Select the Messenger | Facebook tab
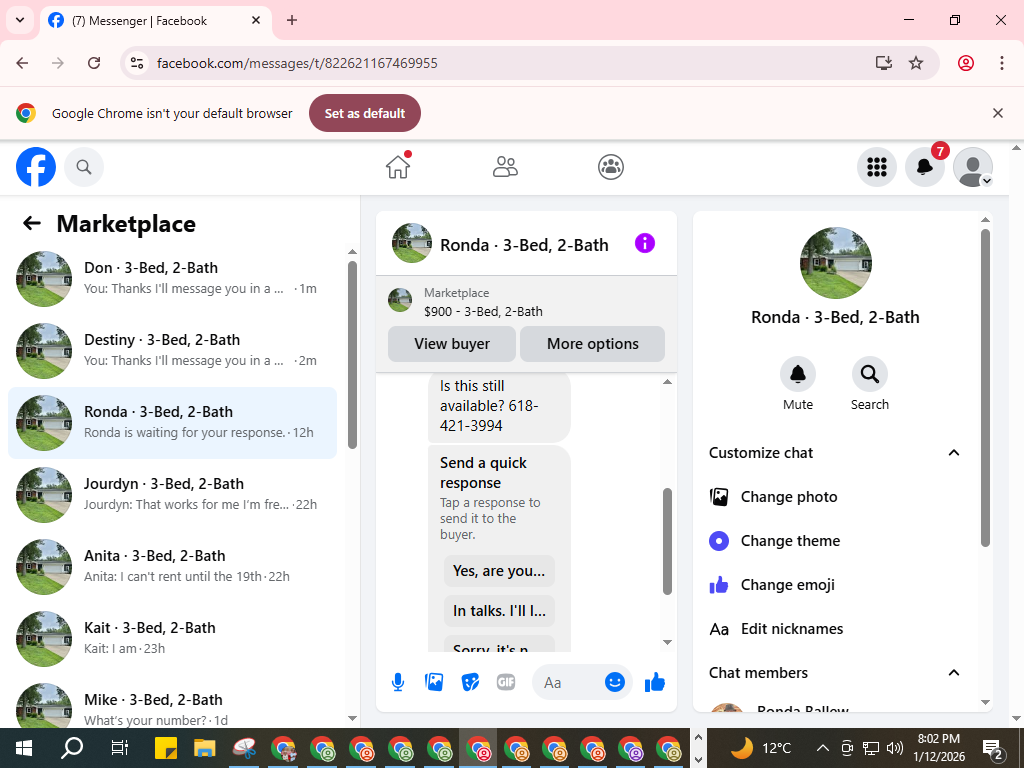 (155, 20)
